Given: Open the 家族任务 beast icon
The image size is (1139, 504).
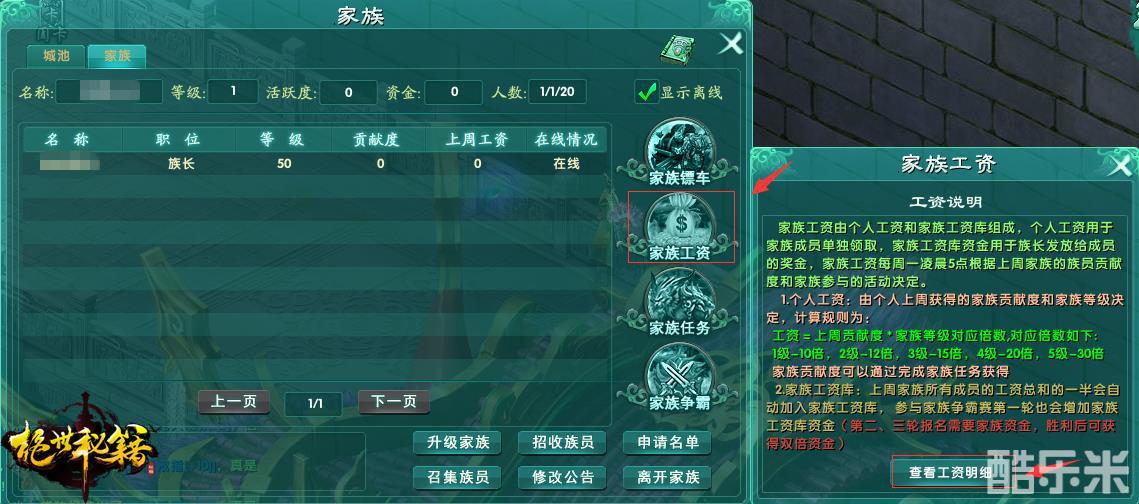Looking at the screenshot, I should 680,302.
